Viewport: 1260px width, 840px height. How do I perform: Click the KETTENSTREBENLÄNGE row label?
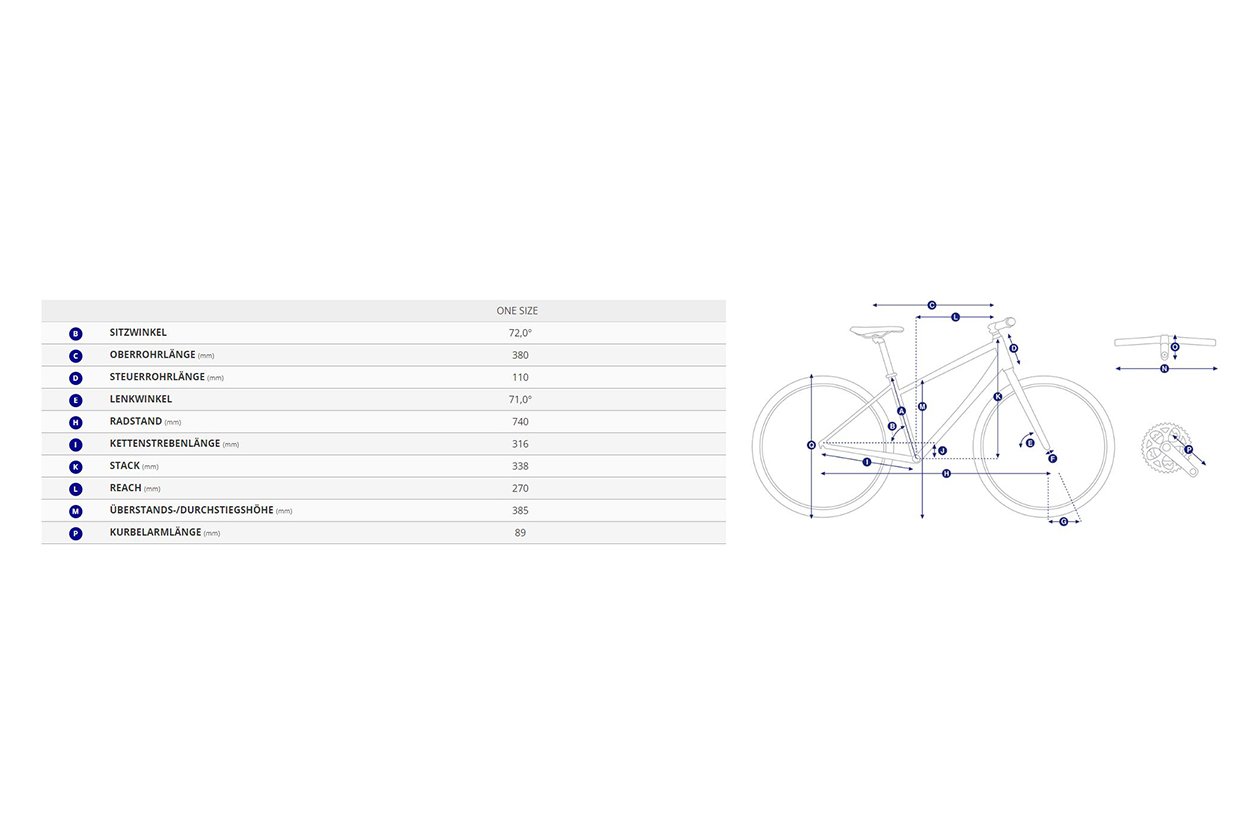coord(165,443)
